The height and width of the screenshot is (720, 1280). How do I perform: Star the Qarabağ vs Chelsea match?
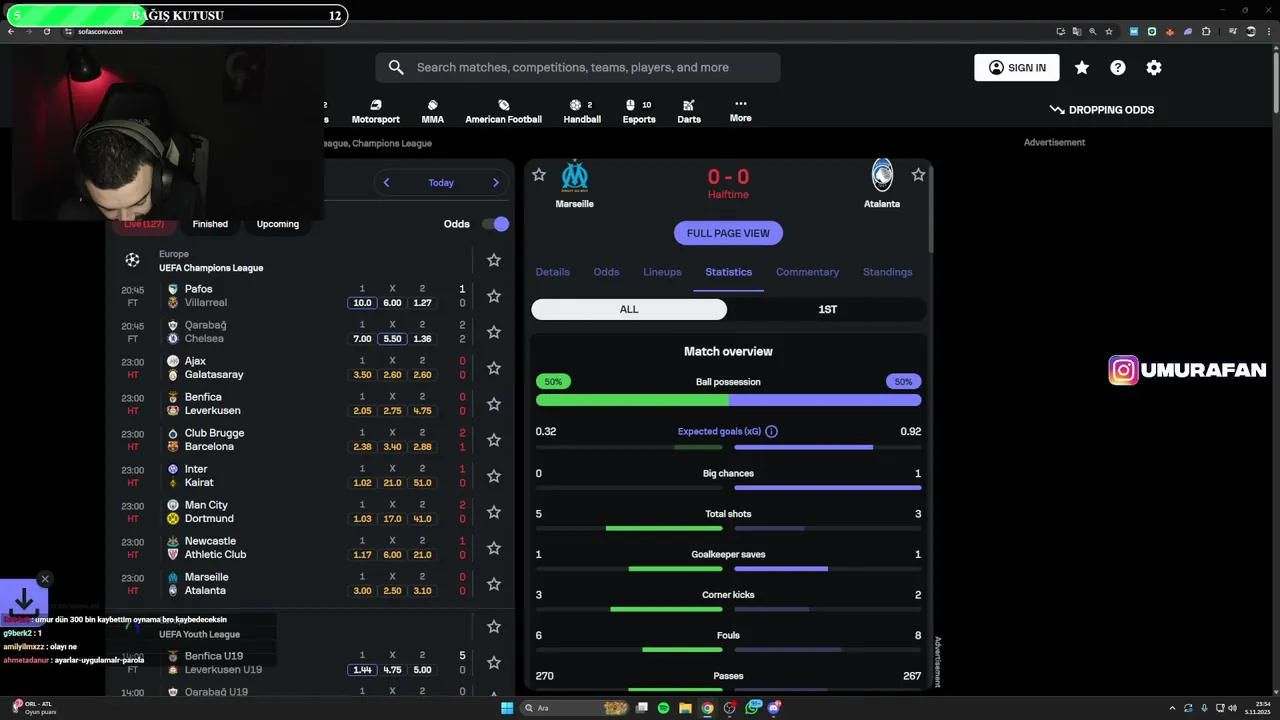tap(494, 332)
